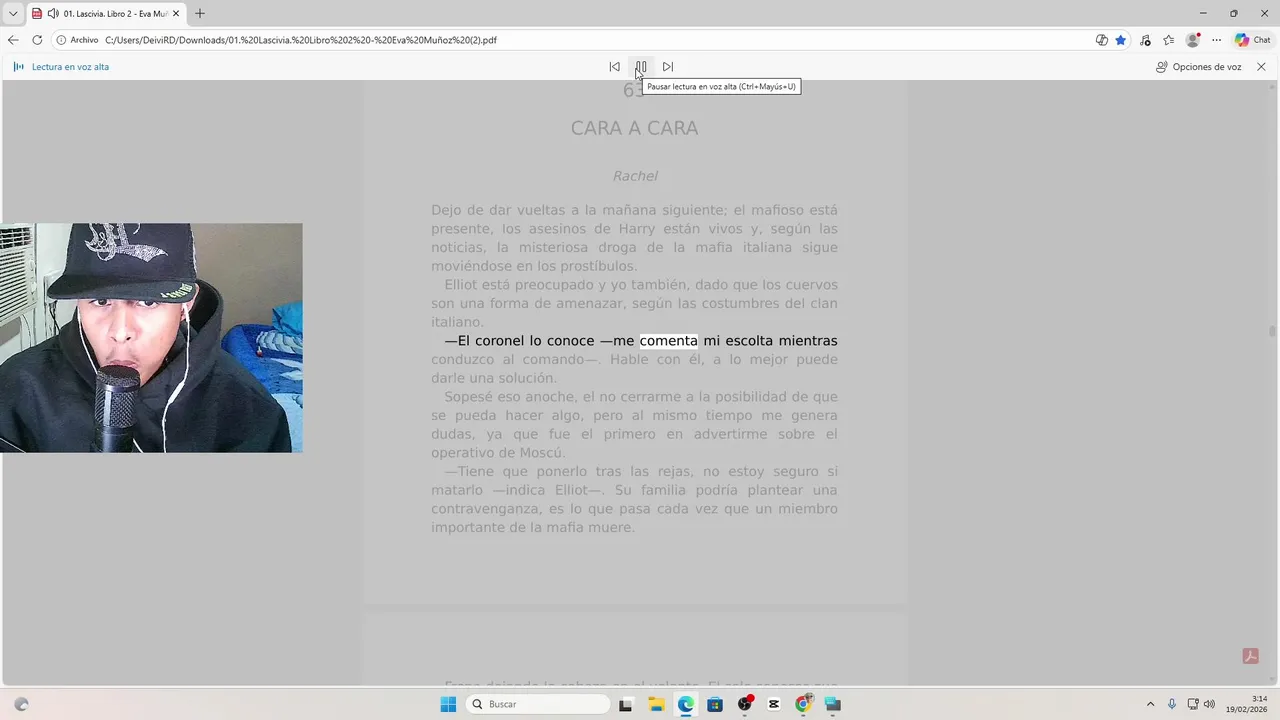Click the Lectura en voz alta label
Image resolution: width=1280 pixels, height=720 pixels.
(70, 67)
